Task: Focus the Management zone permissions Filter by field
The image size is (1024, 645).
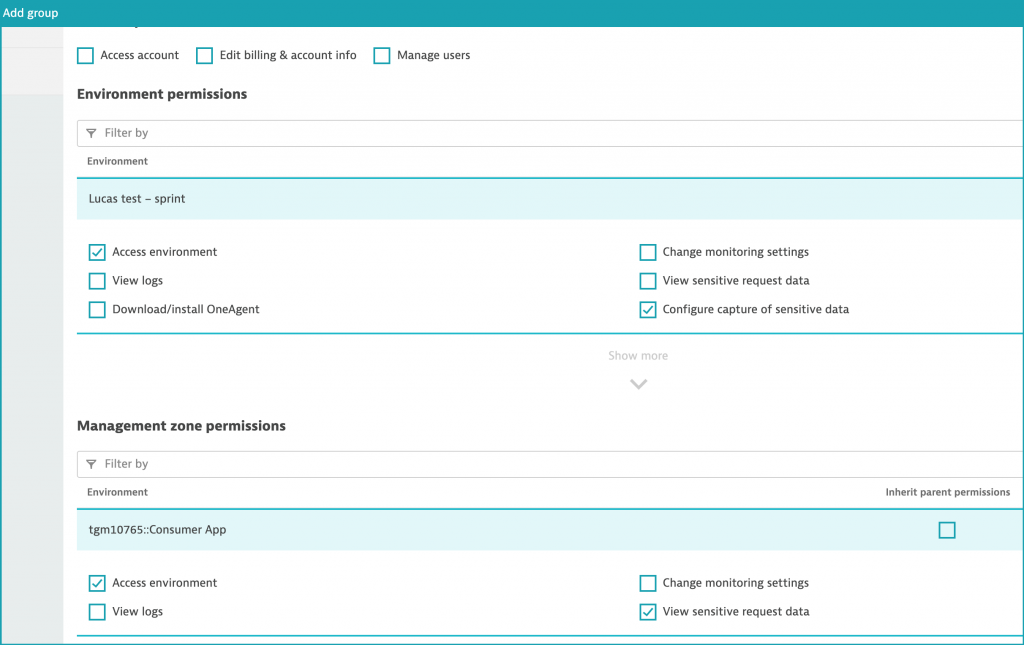Action: click(550, 464)
